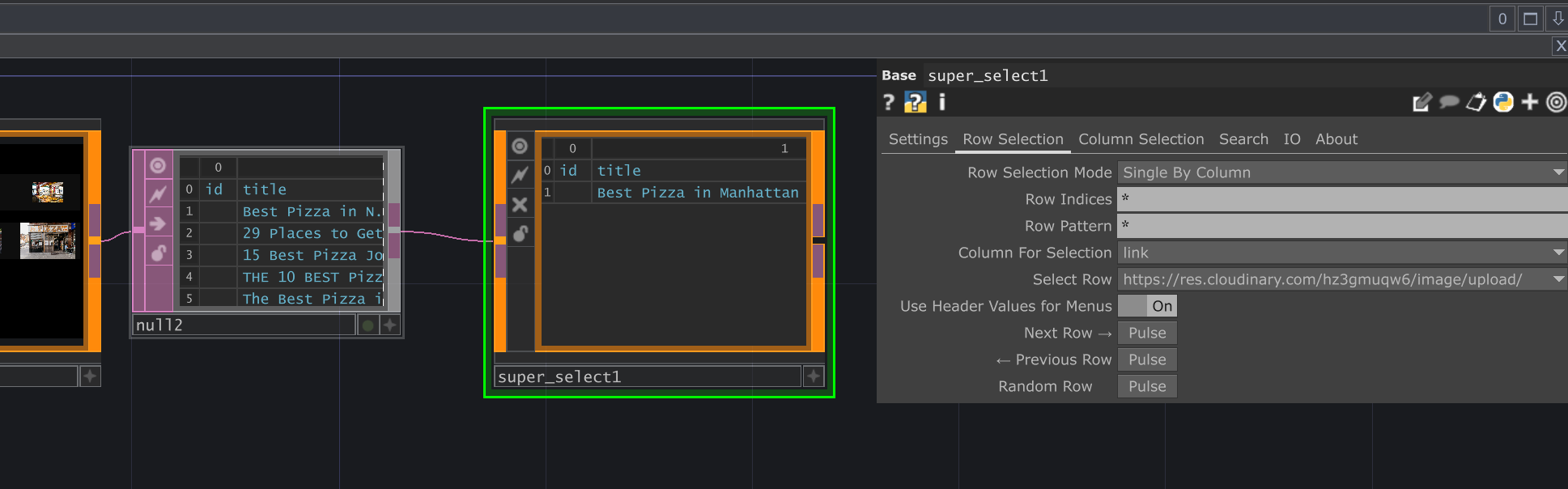
Task: Open the Search tab
Action: click(x=1243, y=139)
